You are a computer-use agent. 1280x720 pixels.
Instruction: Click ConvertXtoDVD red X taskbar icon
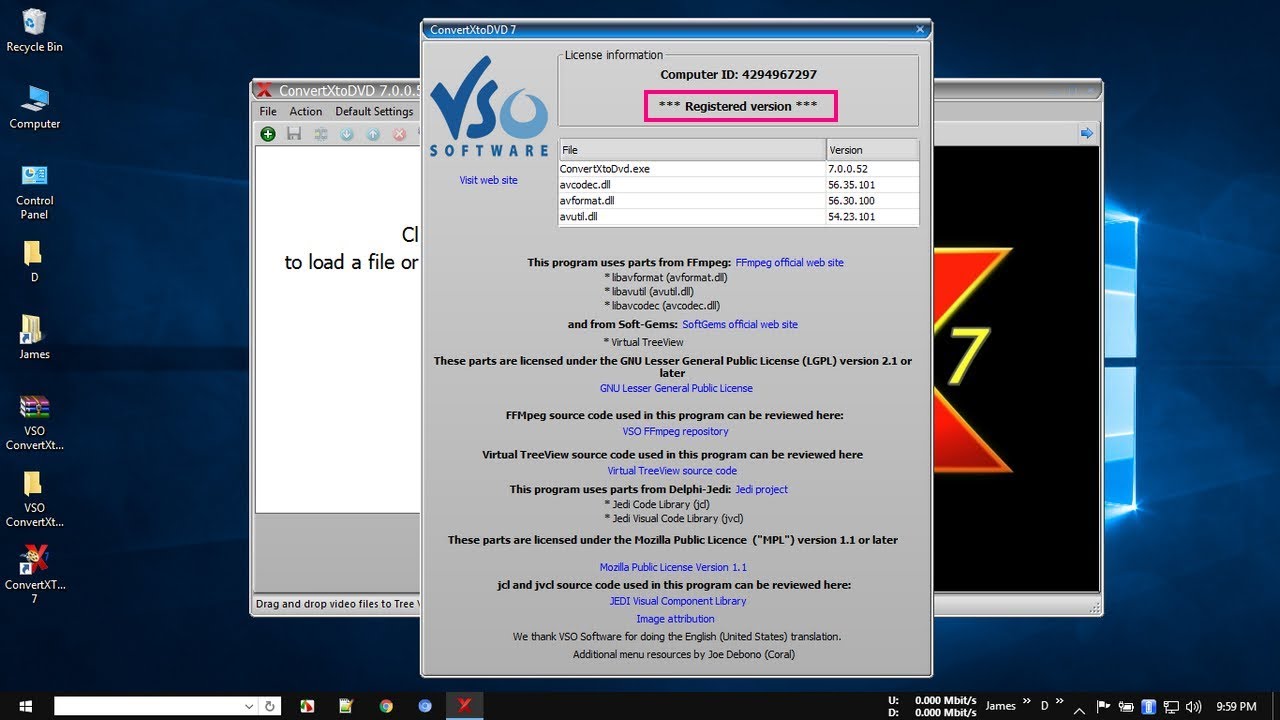click(x=464, y=705)
